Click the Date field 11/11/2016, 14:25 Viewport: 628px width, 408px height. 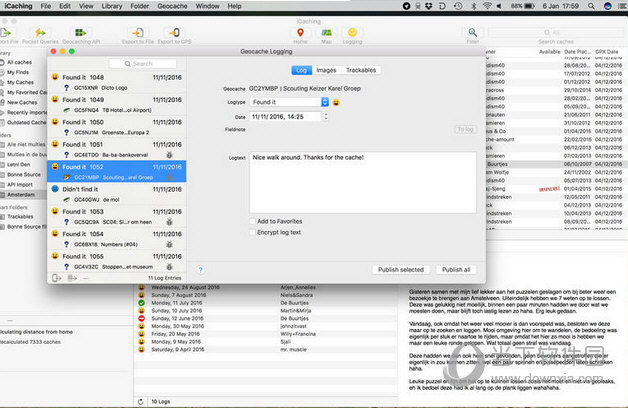tap(286, 117)
